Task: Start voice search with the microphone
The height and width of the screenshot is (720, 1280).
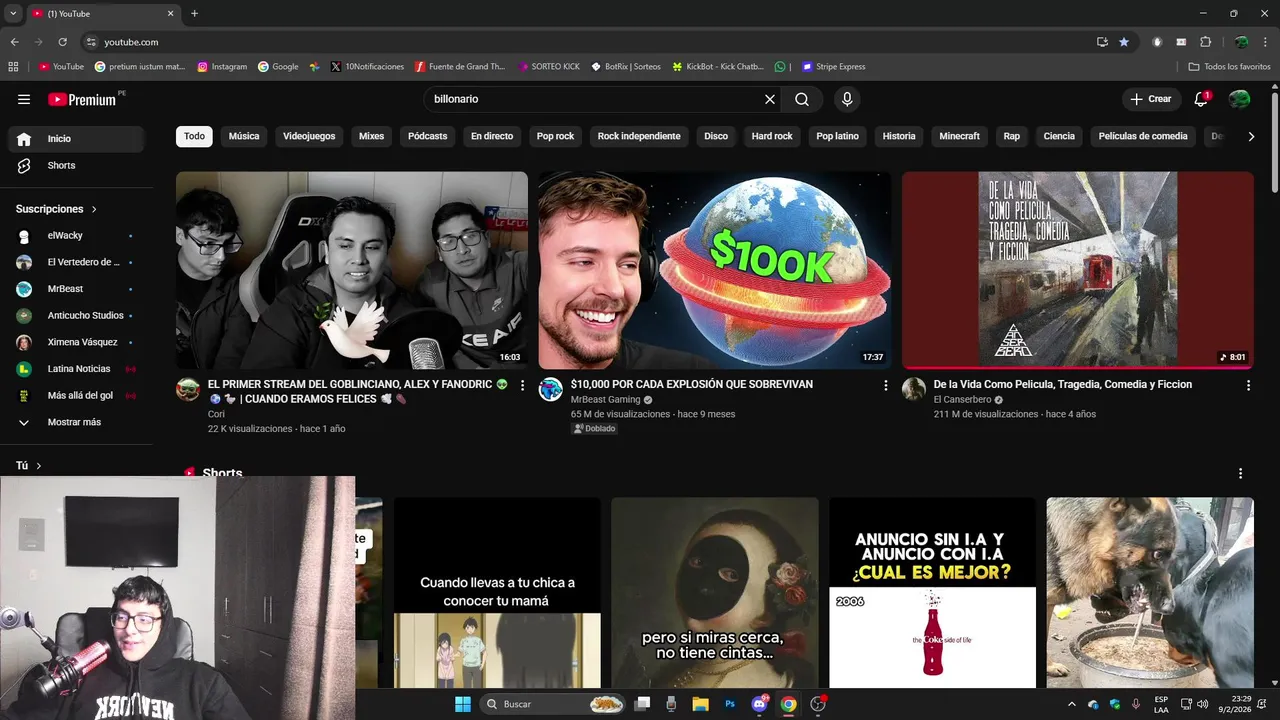Action: (847, 99)
